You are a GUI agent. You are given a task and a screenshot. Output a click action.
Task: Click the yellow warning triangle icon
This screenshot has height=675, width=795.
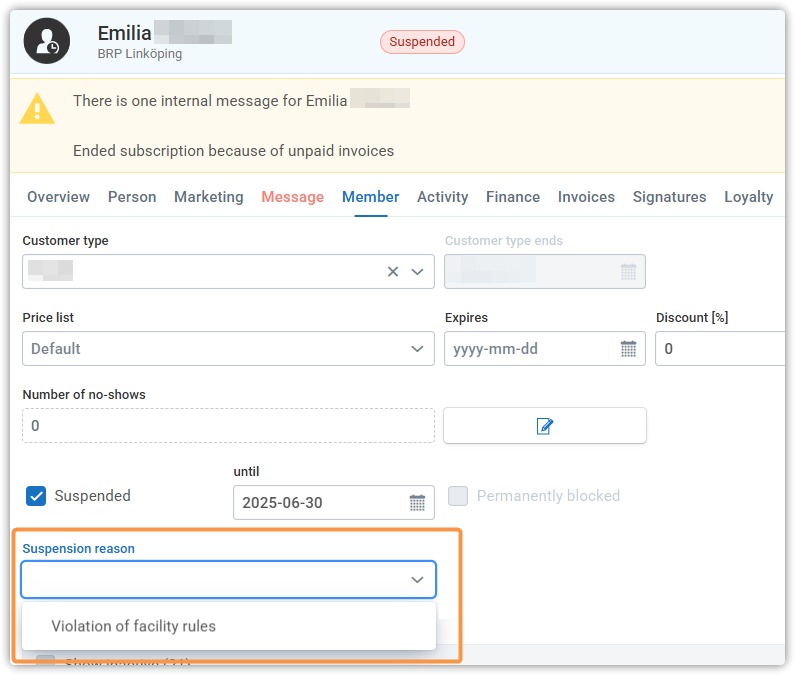pyautogui.click(x=37, y=108)
